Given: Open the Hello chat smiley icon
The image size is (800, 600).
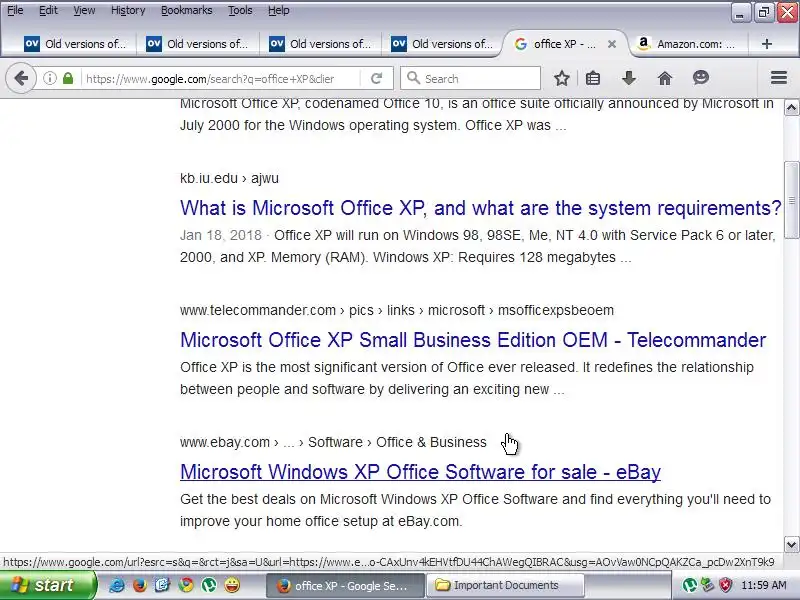Looking at the screenshot, I should click(701, 78).
